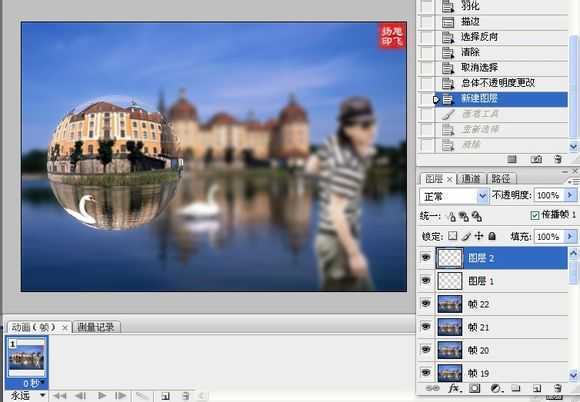Viewport: 580px width, 402px height.
Task: Set history brush source at 选择反向 state
Action: coord(426,37)
